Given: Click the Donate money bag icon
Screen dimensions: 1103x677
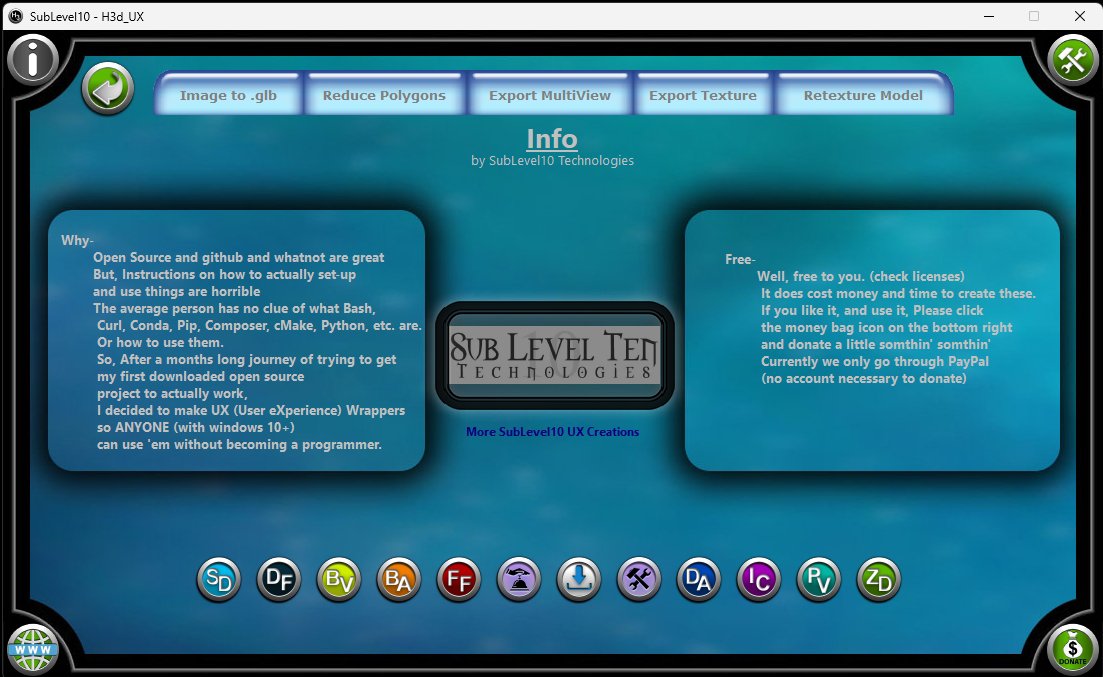Looking at the screenshot, I should [x=1072, y=649].
